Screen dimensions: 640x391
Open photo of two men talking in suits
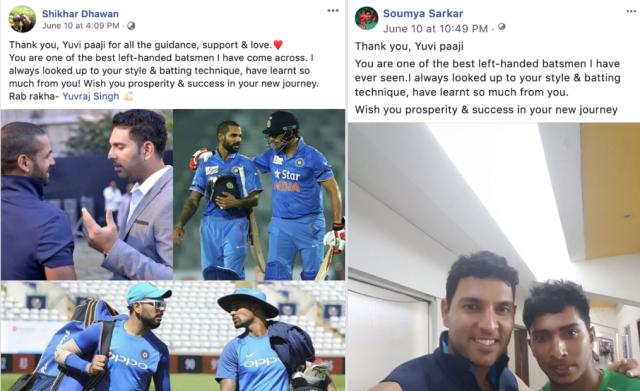coord(87,194)
